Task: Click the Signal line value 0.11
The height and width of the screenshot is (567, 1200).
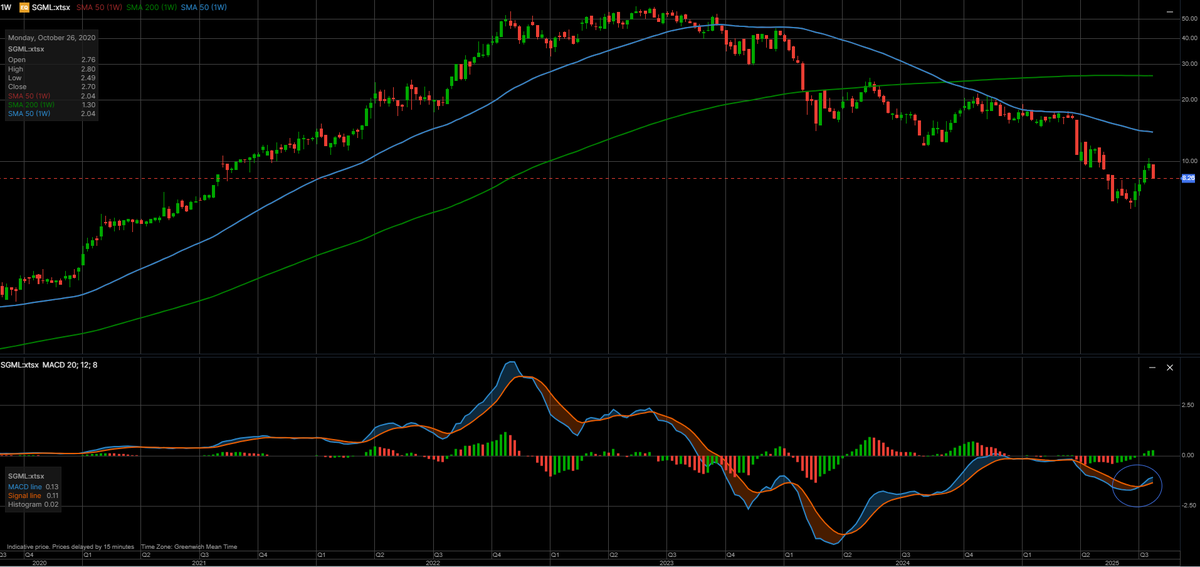Action: click(53, 495)
